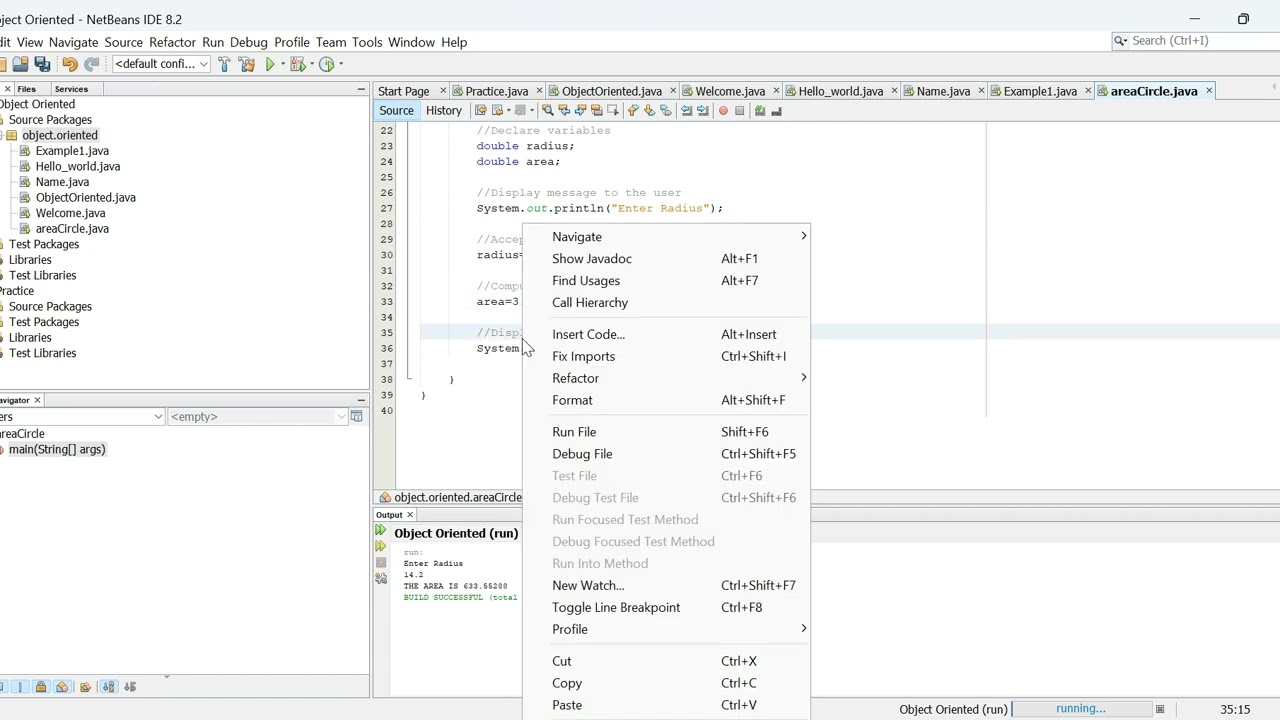This screenshot has width=1280, height=720.
Task: Click the Run Project green arrow icon
Action: (x=270, y=64)
